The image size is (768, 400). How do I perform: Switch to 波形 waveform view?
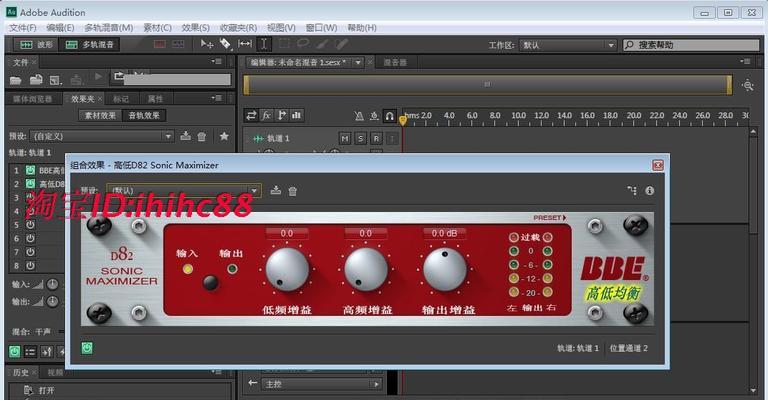coord(36,45)
